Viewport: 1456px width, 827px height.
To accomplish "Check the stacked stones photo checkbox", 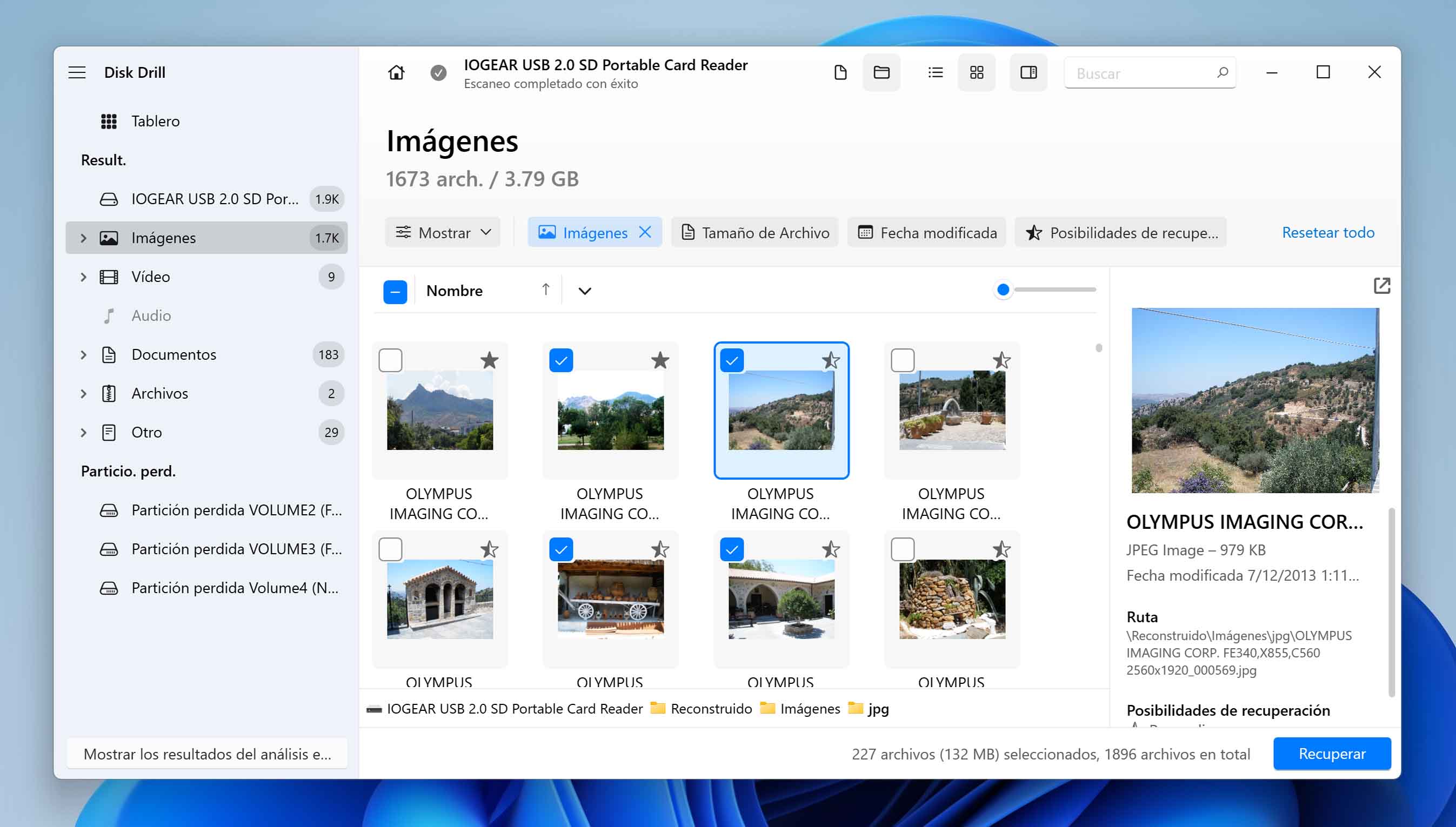I will point(903,549).
